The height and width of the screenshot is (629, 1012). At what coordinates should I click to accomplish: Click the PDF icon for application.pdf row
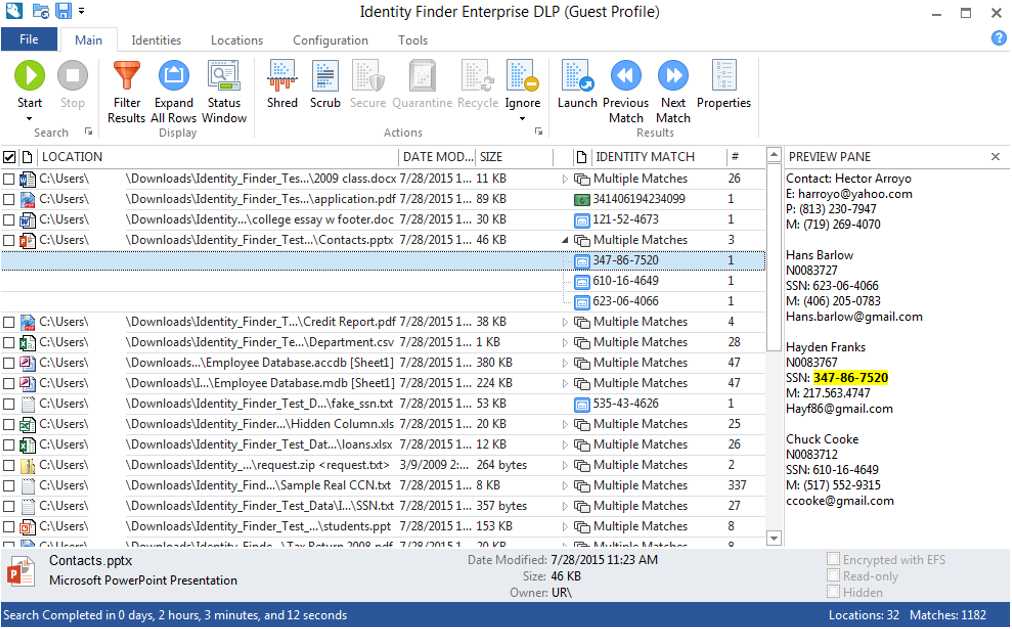27,199
